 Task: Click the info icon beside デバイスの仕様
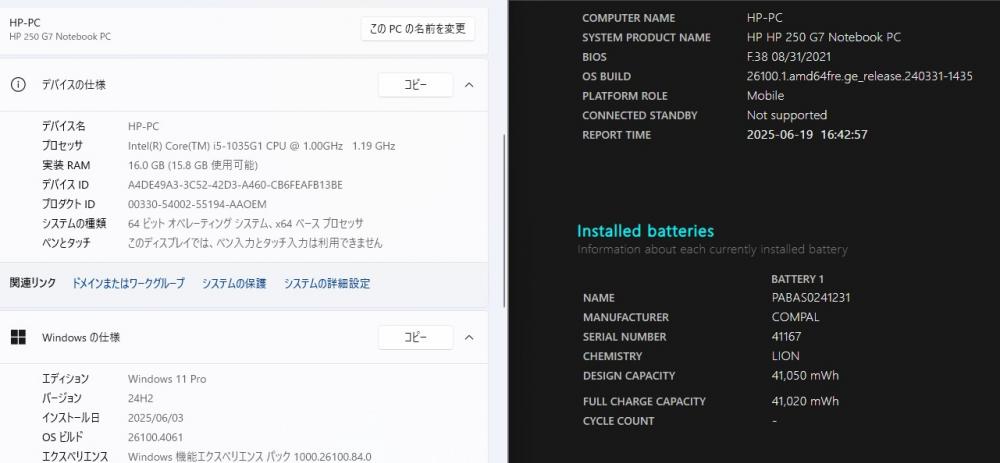18,85
